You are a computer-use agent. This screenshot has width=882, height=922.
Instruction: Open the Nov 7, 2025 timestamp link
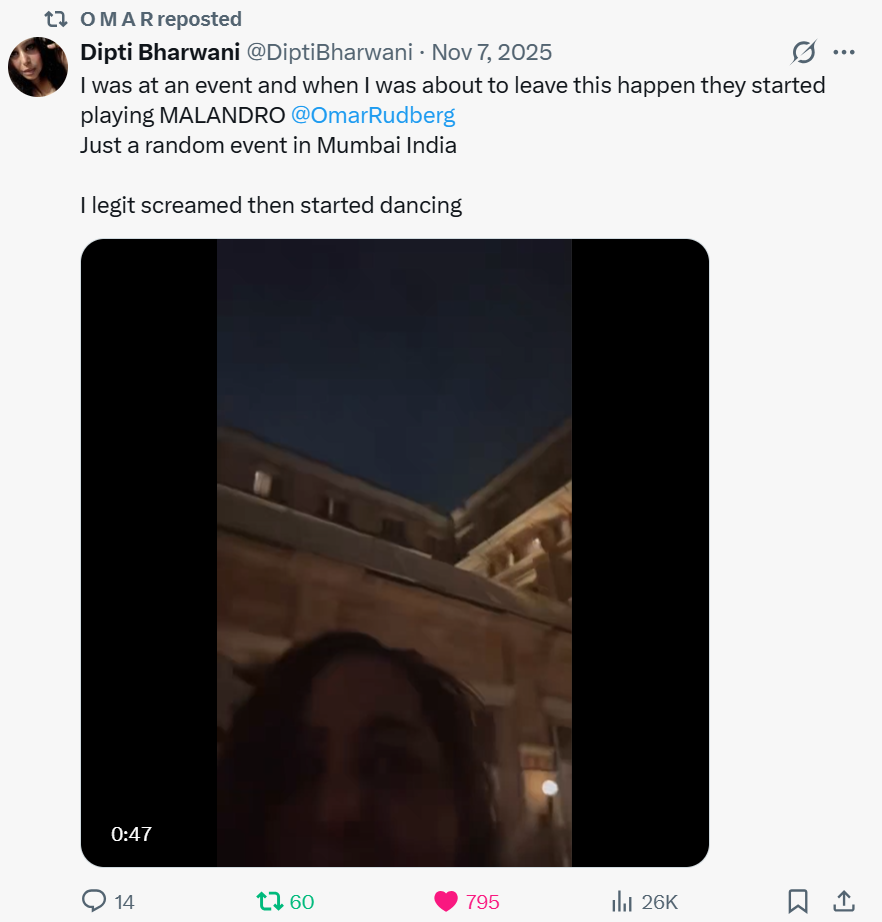tap(491, 52)
